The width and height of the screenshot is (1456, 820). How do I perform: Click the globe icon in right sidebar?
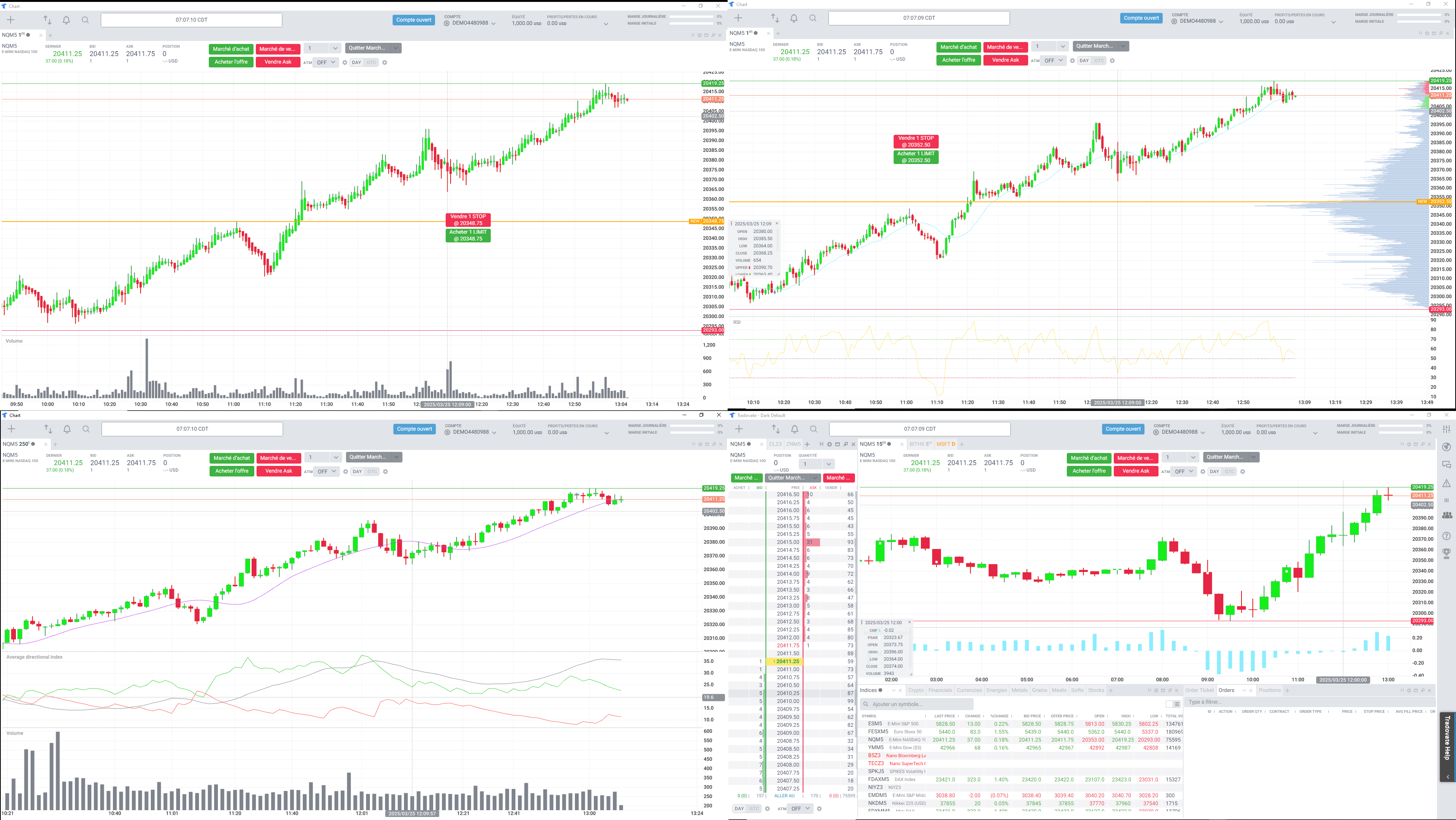[x=1447, y=447]
